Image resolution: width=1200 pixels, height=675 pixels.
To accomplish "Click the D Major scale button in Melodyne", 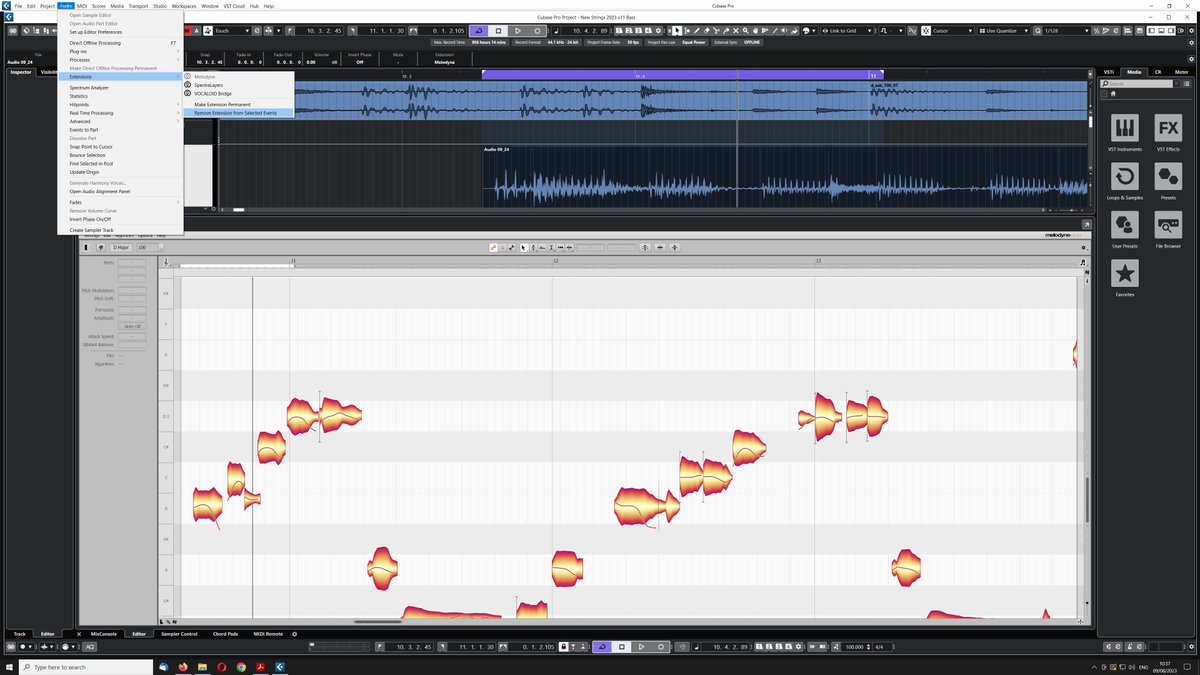I will pos(120,247).
